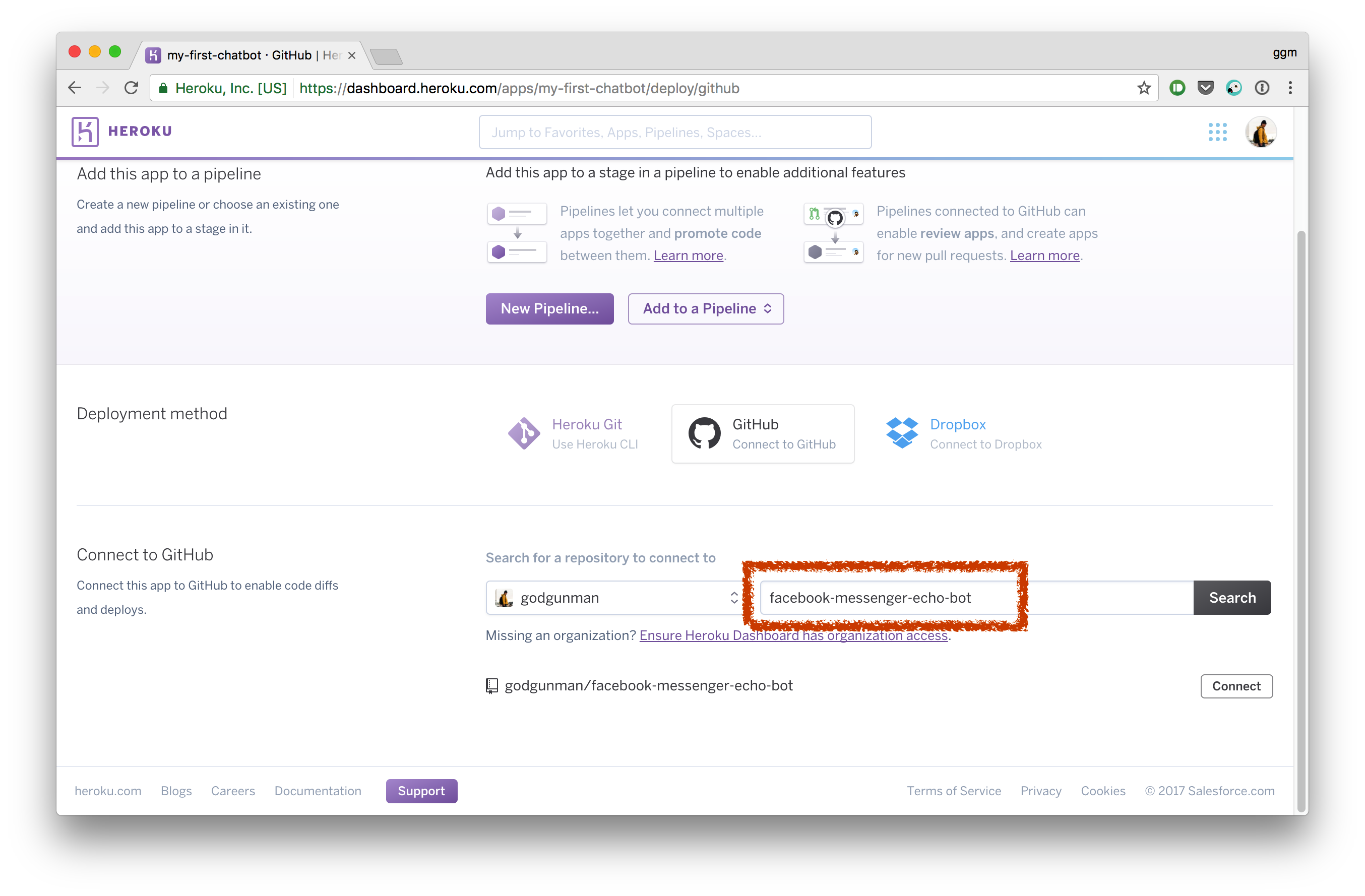Click the New Pipeline button
This screenshot has height=896, width=1365.
pyautogui.click(x=549, y=309)
